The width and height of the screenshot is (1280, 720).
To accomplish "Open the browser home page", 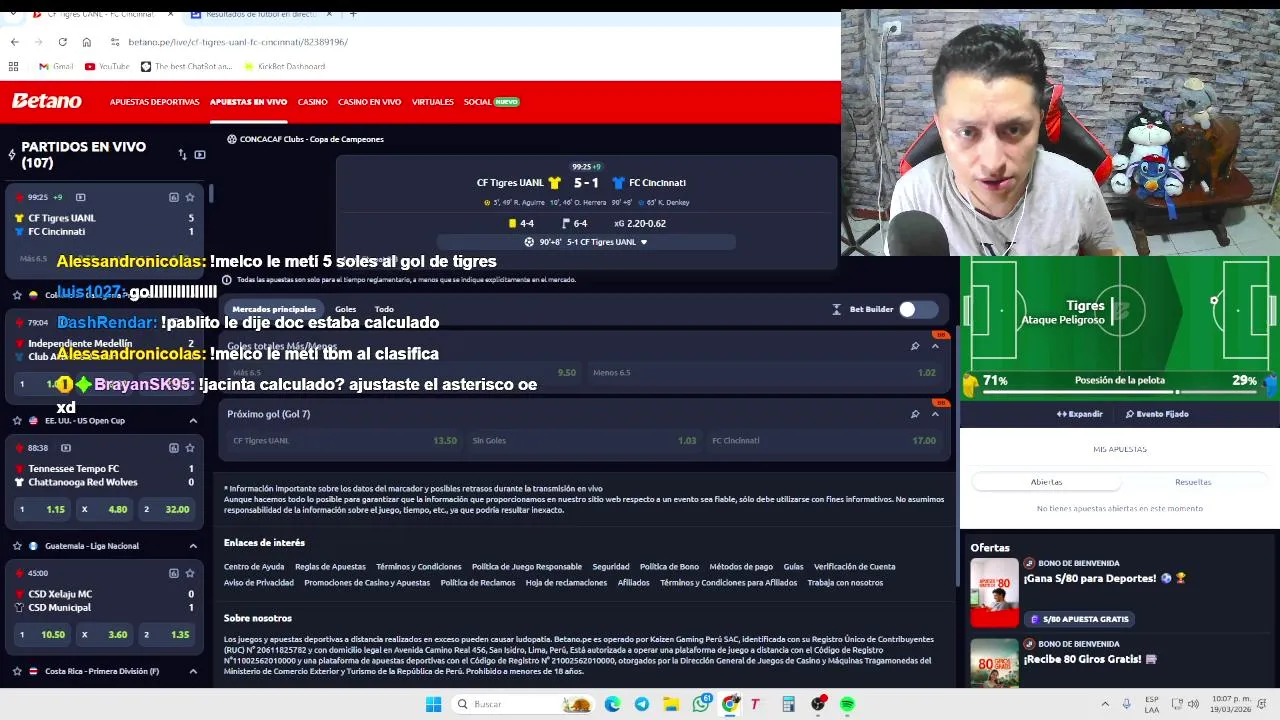I will pos(86,42).
